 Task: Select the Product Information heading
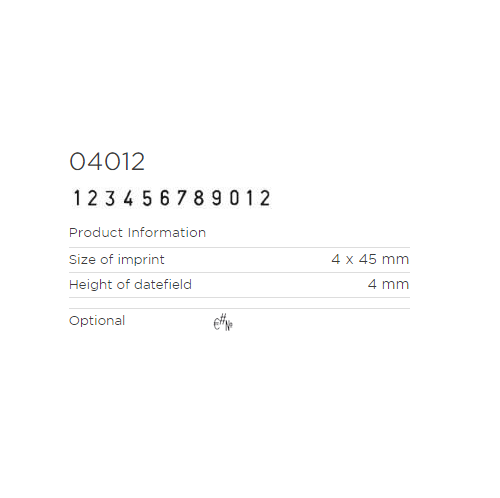coord(137,233)
